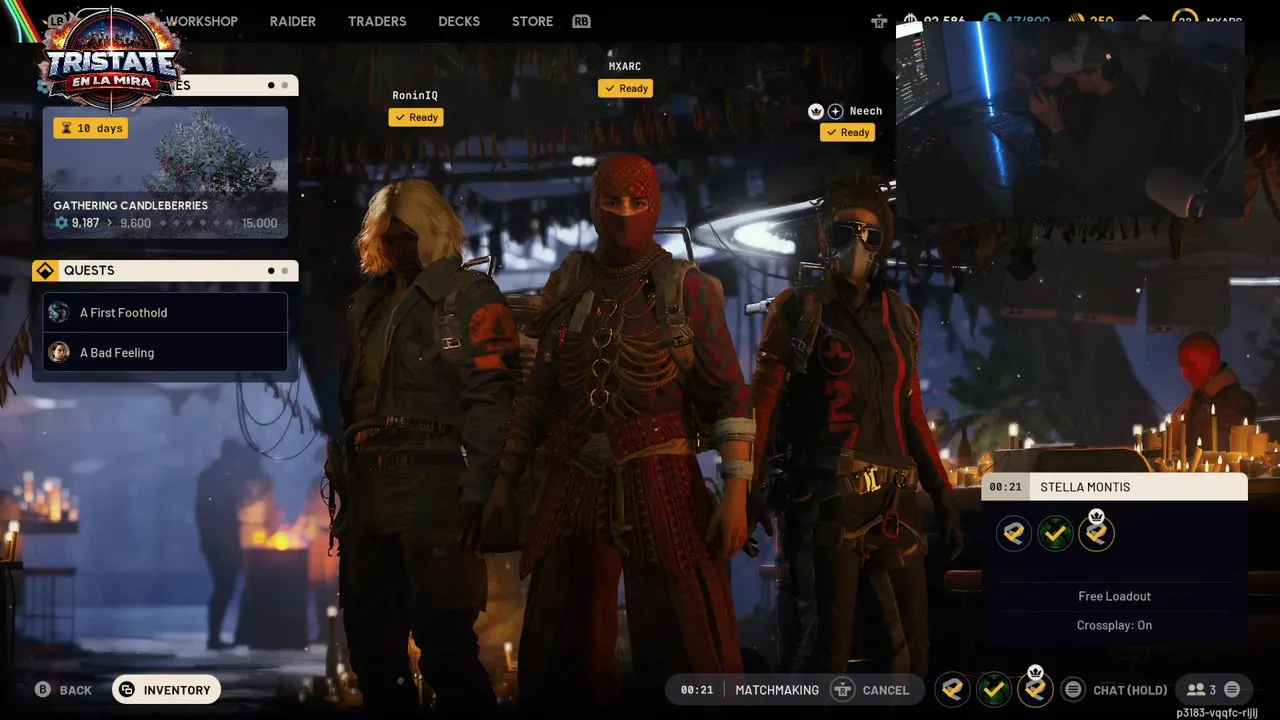Click the MXARC player name above the squad
This screenshot has height=720, width=1280.
pos(625,67)
